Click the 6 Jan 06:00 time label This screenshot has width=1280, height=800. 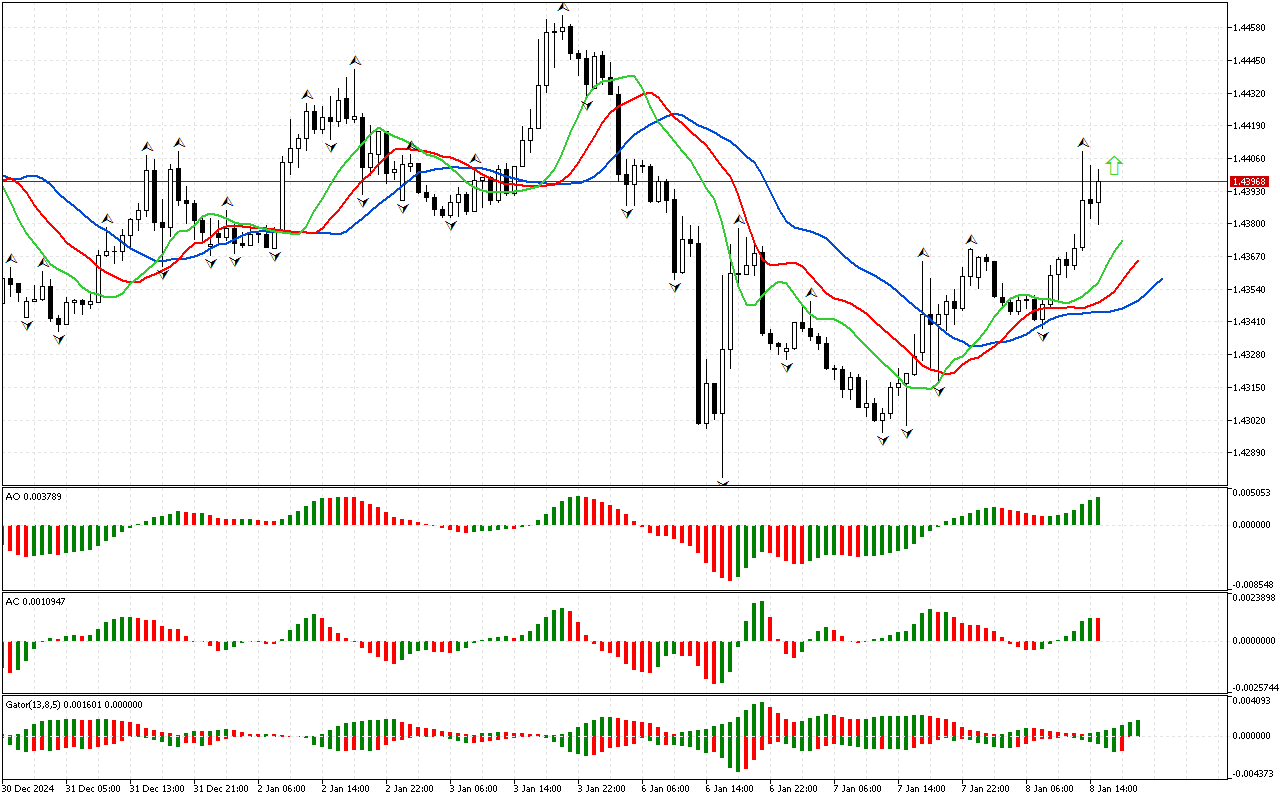click(x=668, y=788)
